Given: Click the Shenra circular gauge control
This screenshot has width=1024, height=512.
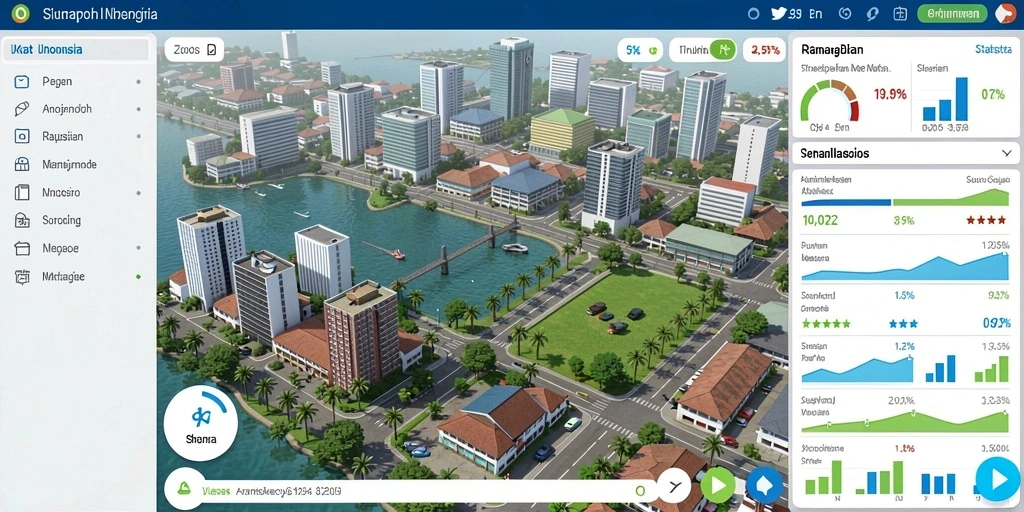Looking at the screenshot, I should coord(200,423).
